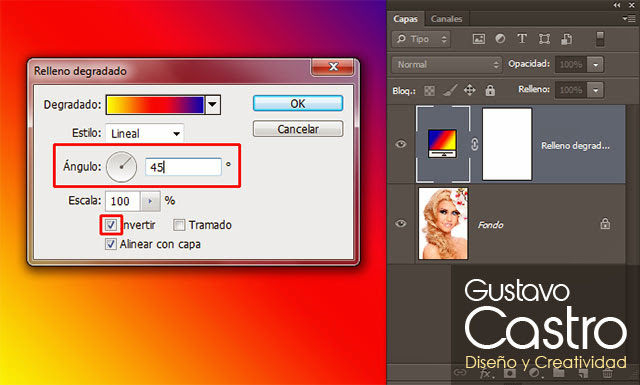
Task: Open the Normal blend mode dropdown
Action: click(447, 65)
